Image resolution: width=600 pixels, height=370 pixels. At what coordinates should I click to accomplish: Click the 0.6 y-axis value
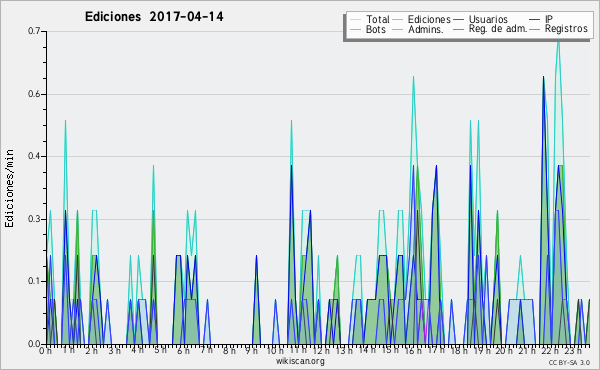[x=34, y=94]
